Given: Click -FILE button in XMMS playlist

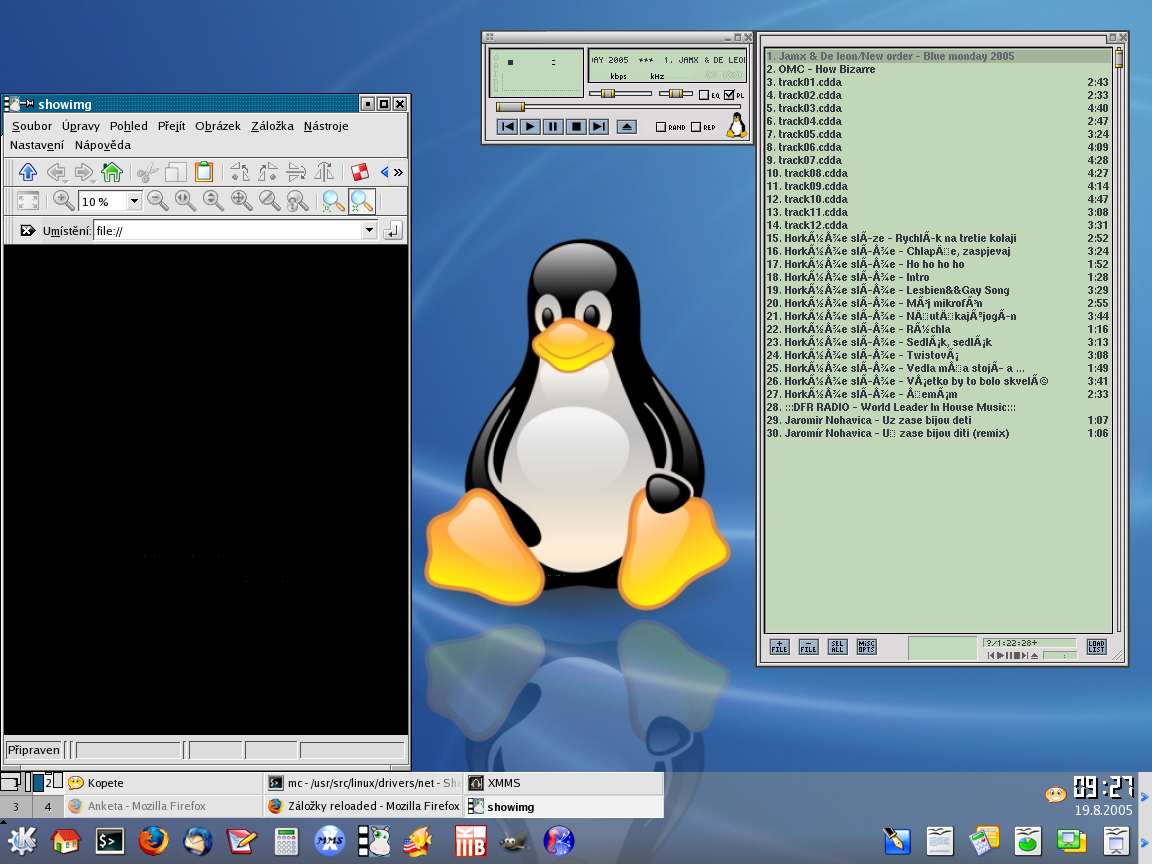Looking at the screenshot, I should [x=808, y=647].
